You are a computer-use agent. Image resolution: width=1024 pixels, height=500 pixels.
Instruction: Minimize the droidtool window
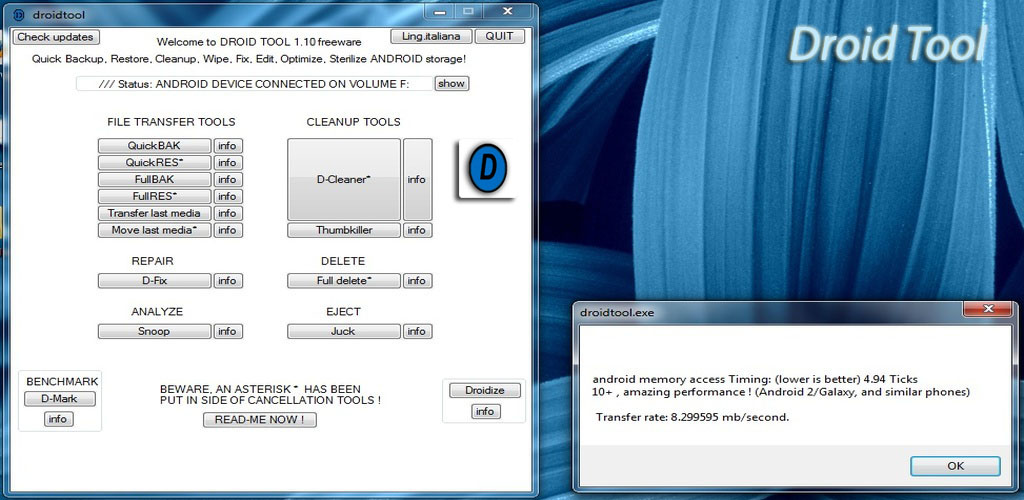[441, 12]
